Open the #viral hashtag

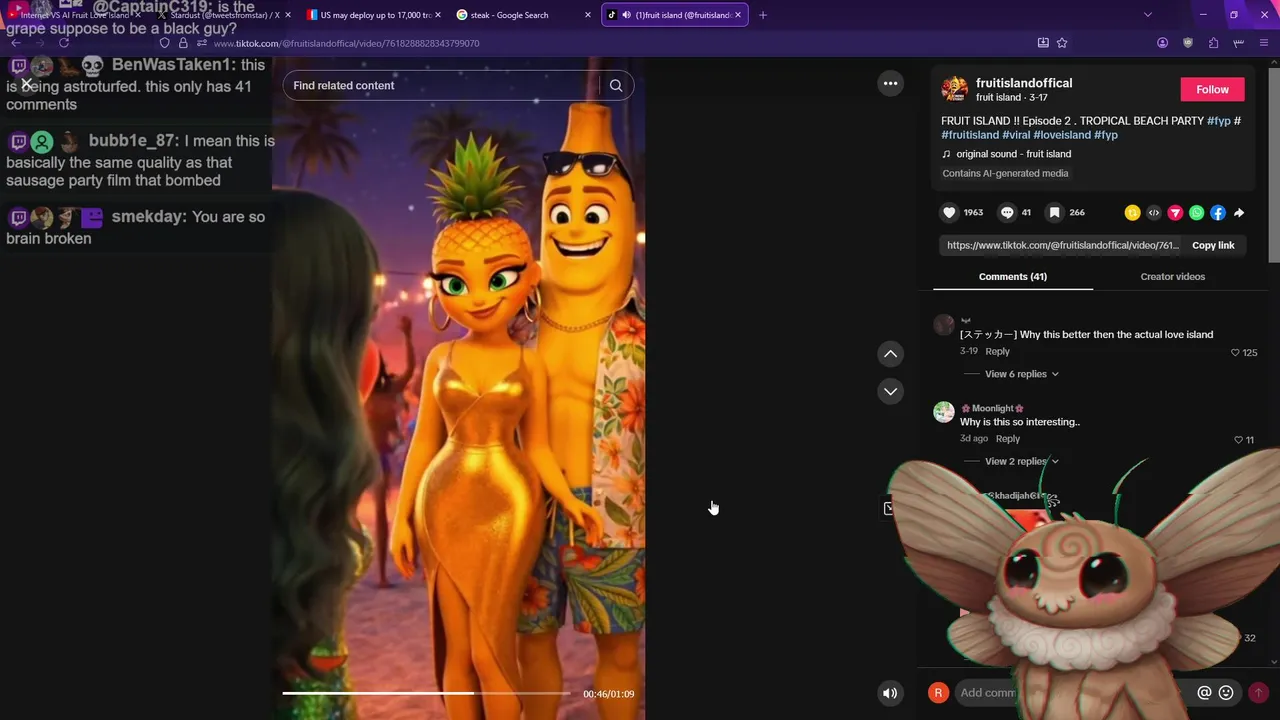tap(1016, 135)
